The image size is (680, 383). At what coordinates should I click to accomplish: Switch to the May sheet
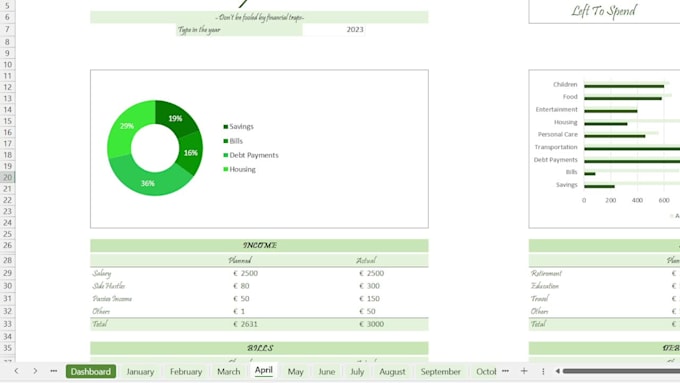(295, 372)
